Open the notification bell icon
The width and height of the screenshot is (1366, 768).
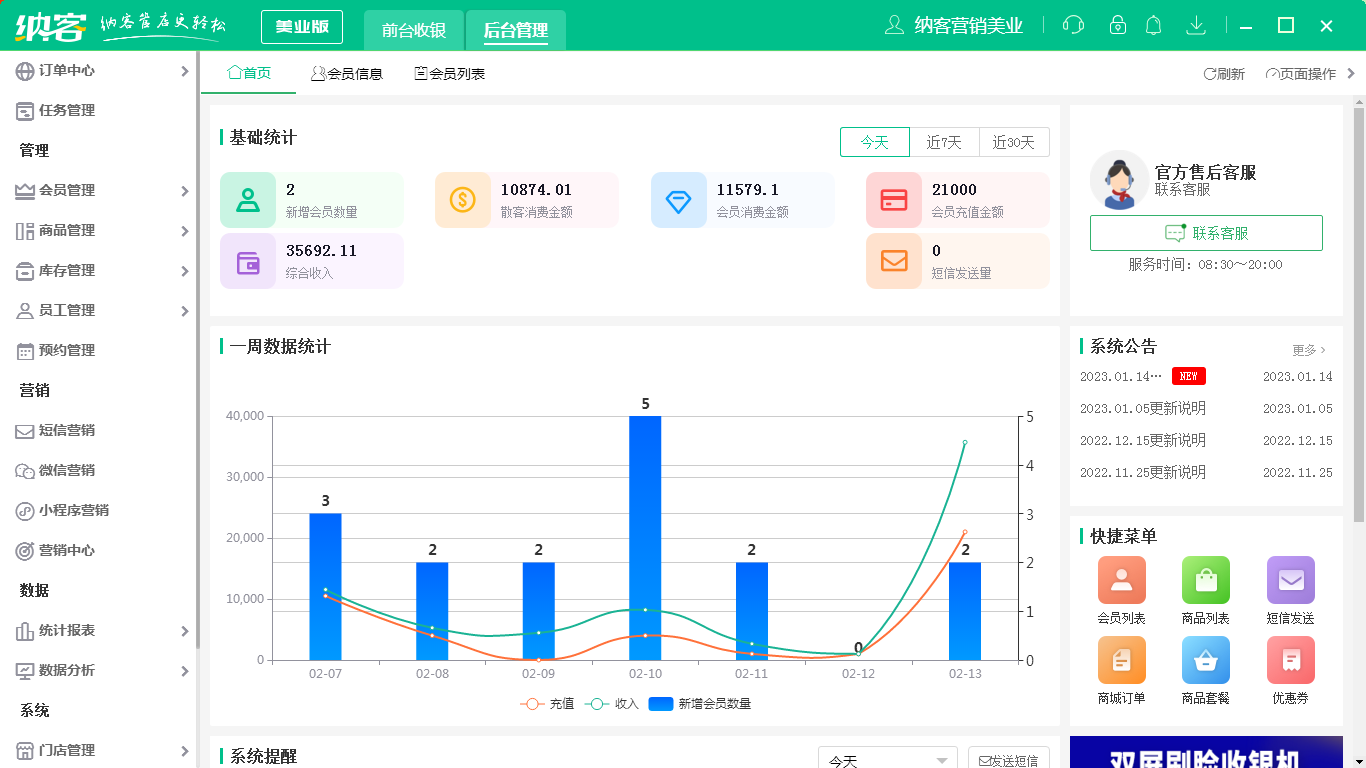[1154, 25]
